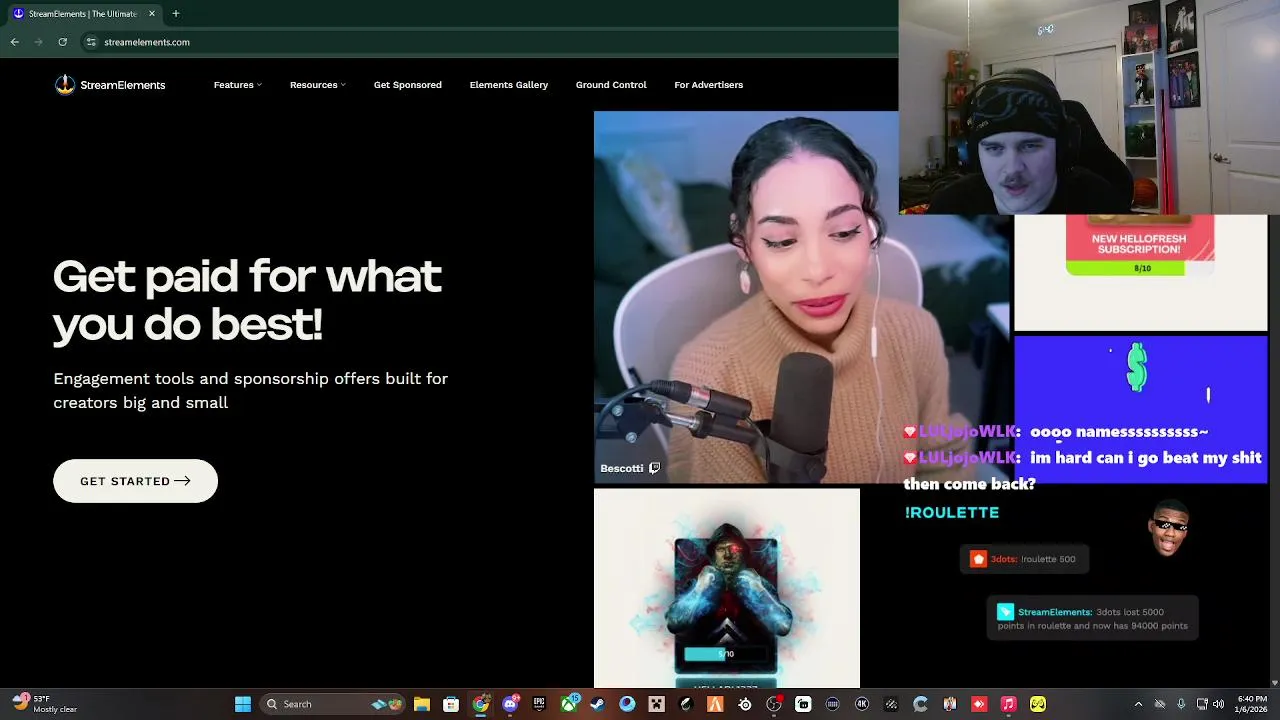Click the display icon in system tray
The height and width of the screenshot is (720, 1280).
pos(1201,704)
